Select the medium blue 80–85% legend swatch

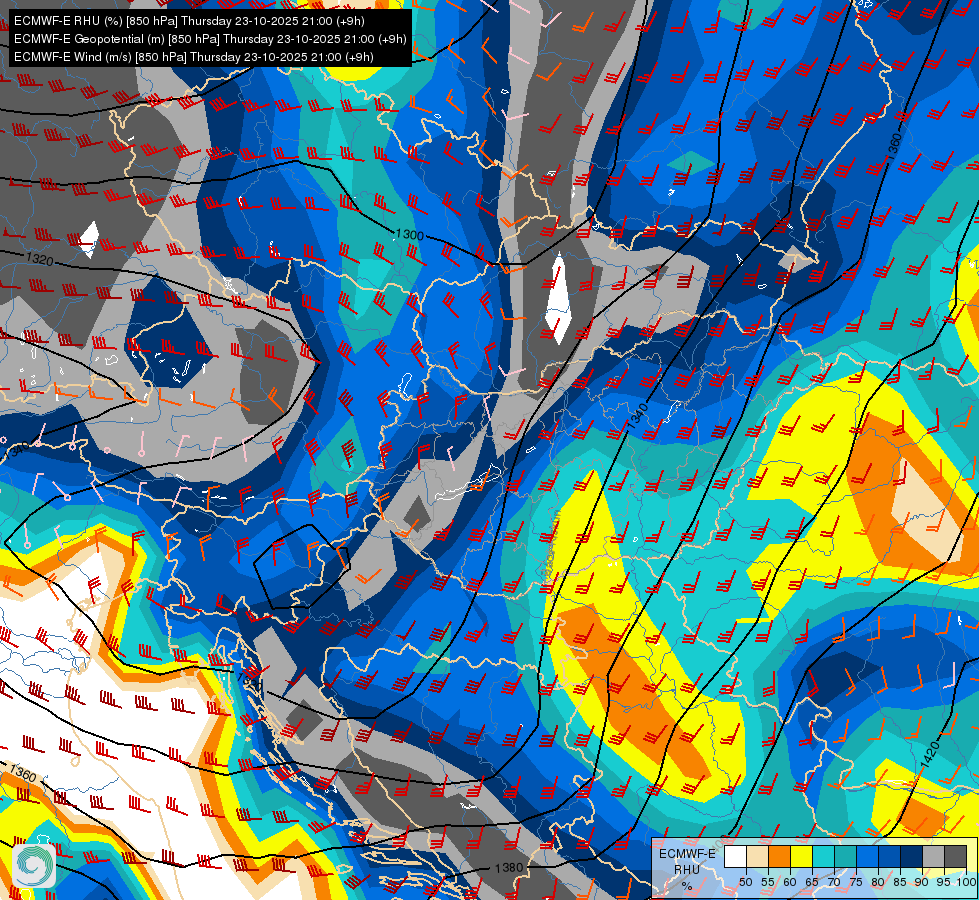(x=889, y=856)
